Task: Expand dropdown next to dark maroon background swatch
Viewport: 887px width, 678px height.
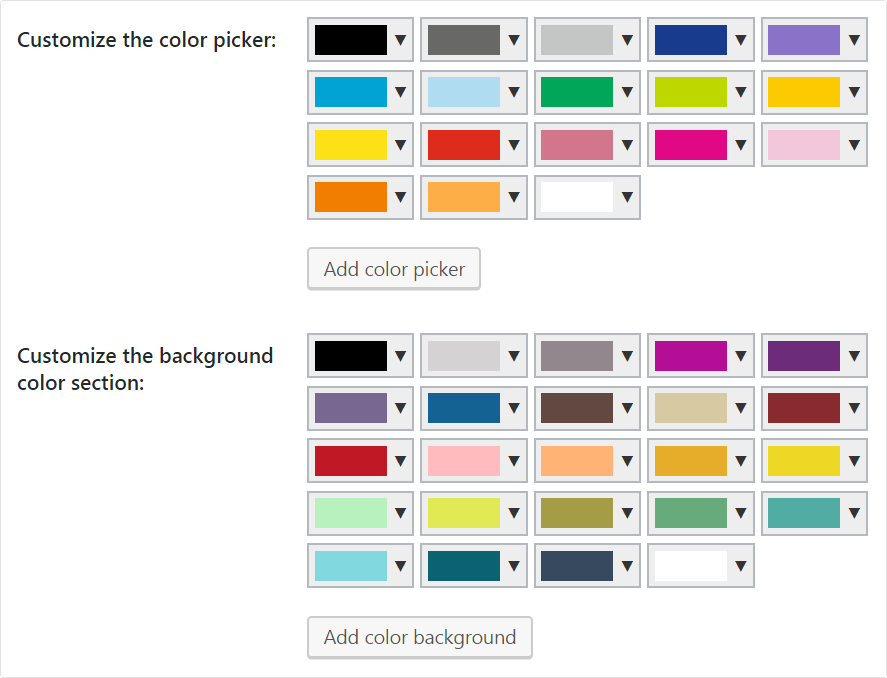Action: [854, 408]
